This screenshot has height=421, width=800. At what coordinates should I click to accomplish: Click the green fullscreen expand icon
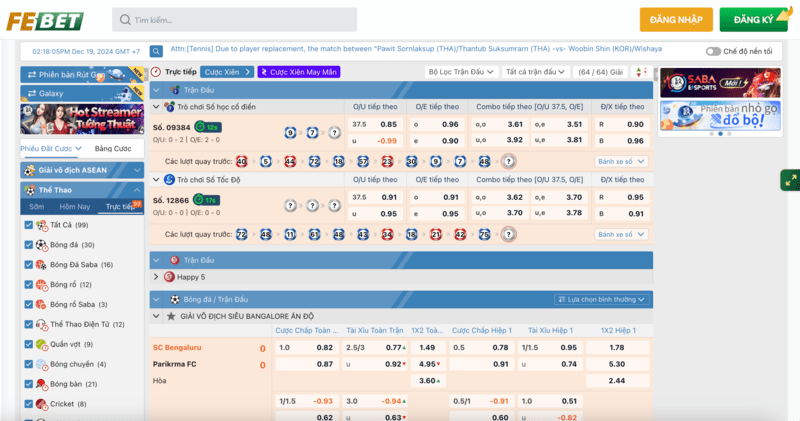790,181
